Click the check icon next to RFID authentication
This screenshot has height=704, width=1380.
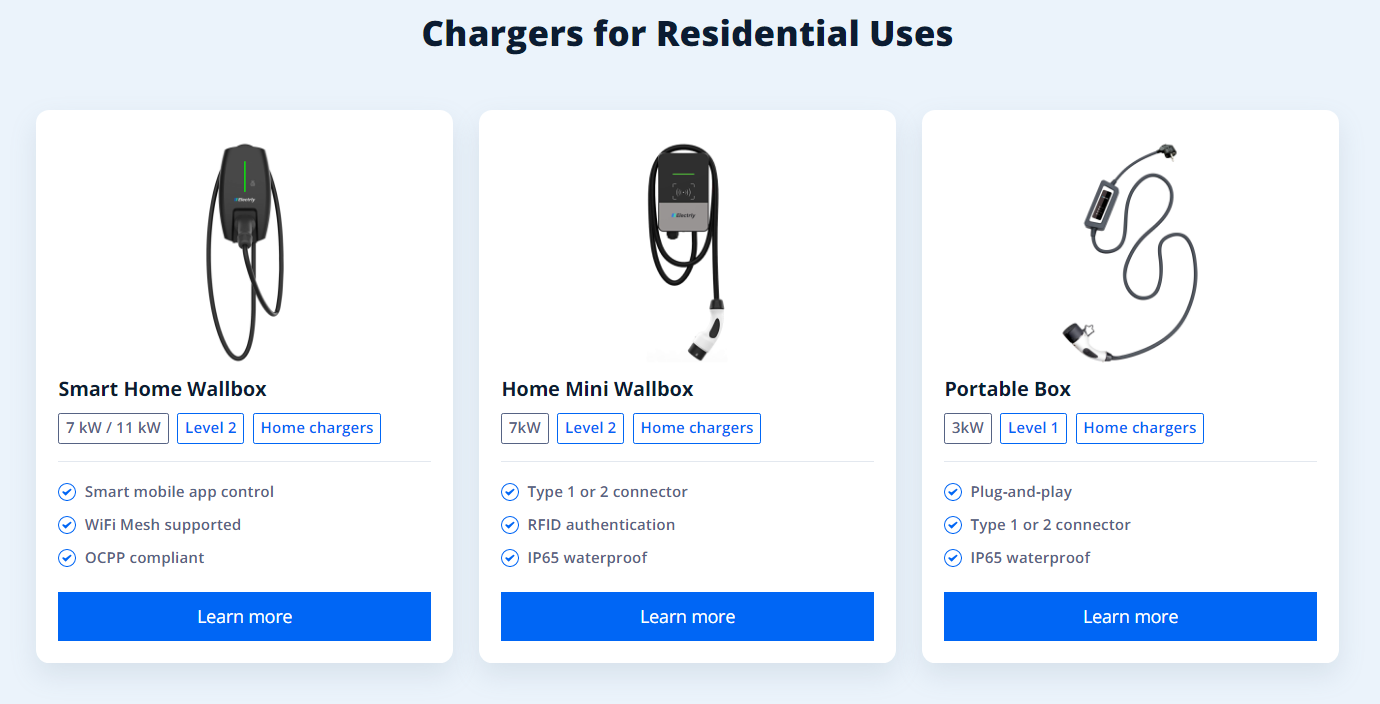pyautogui.click(x=510, y=525)
